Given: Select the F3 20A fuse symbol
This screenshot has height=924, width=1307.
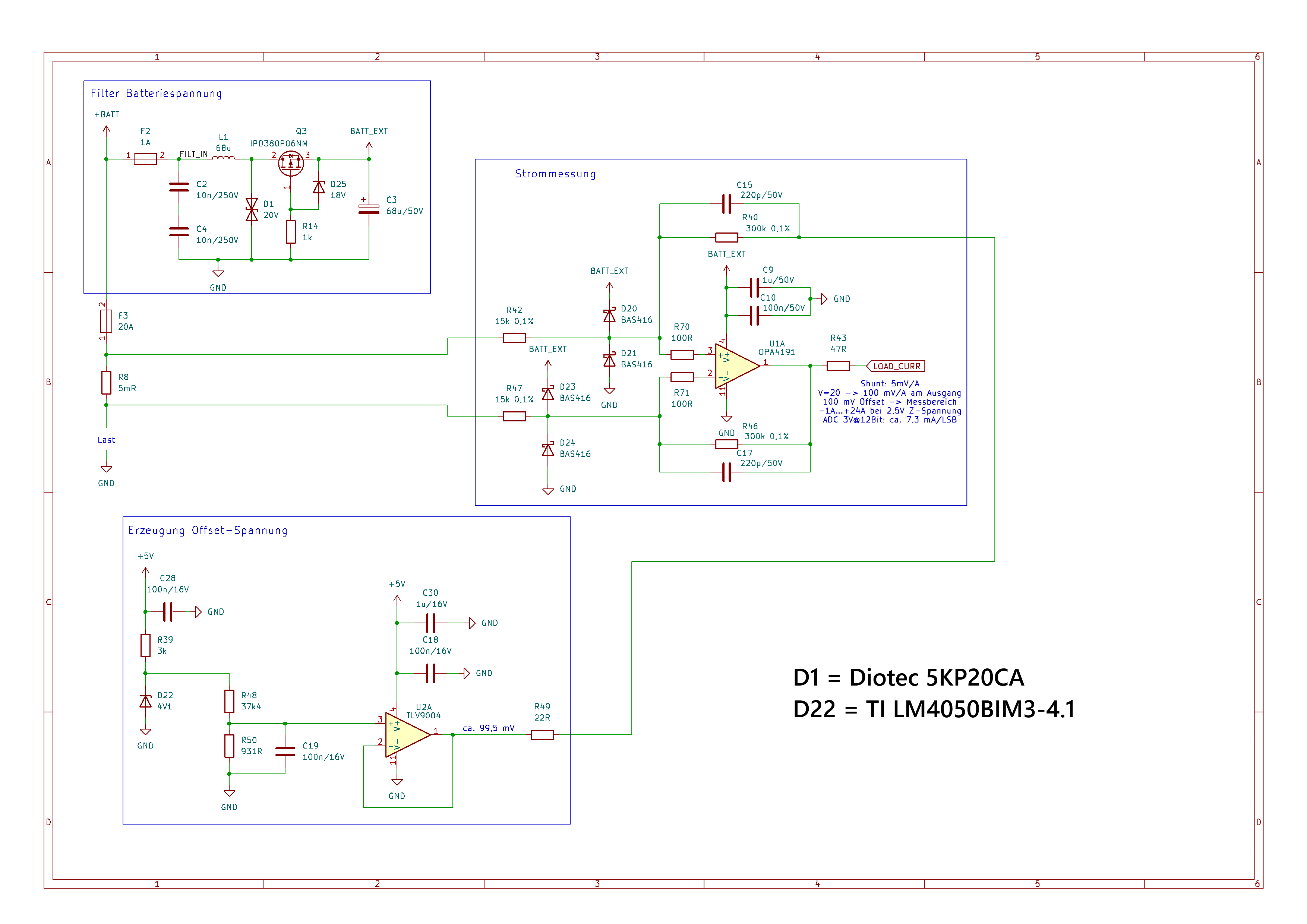Looking at the screenshot, I should tap(106, 321).
